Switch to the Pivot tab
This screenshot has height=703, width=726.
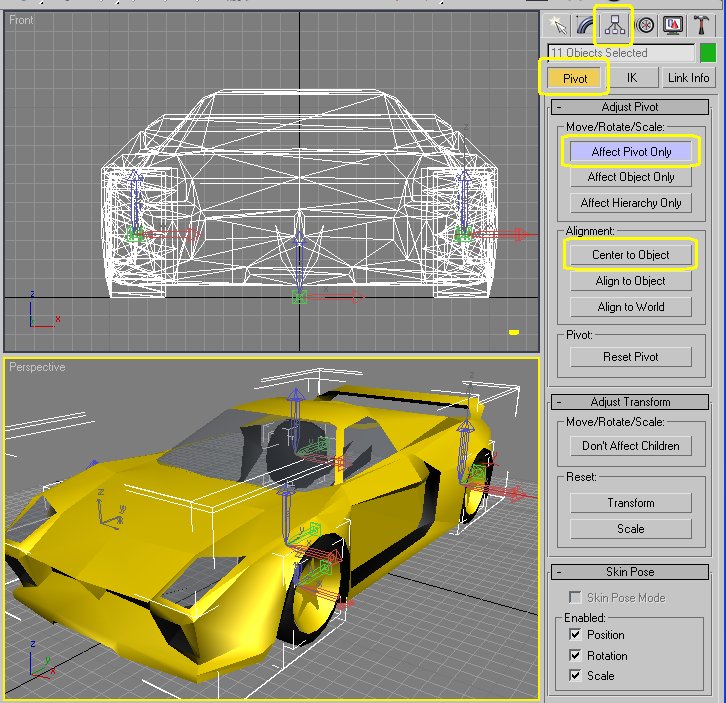[575, 78]
